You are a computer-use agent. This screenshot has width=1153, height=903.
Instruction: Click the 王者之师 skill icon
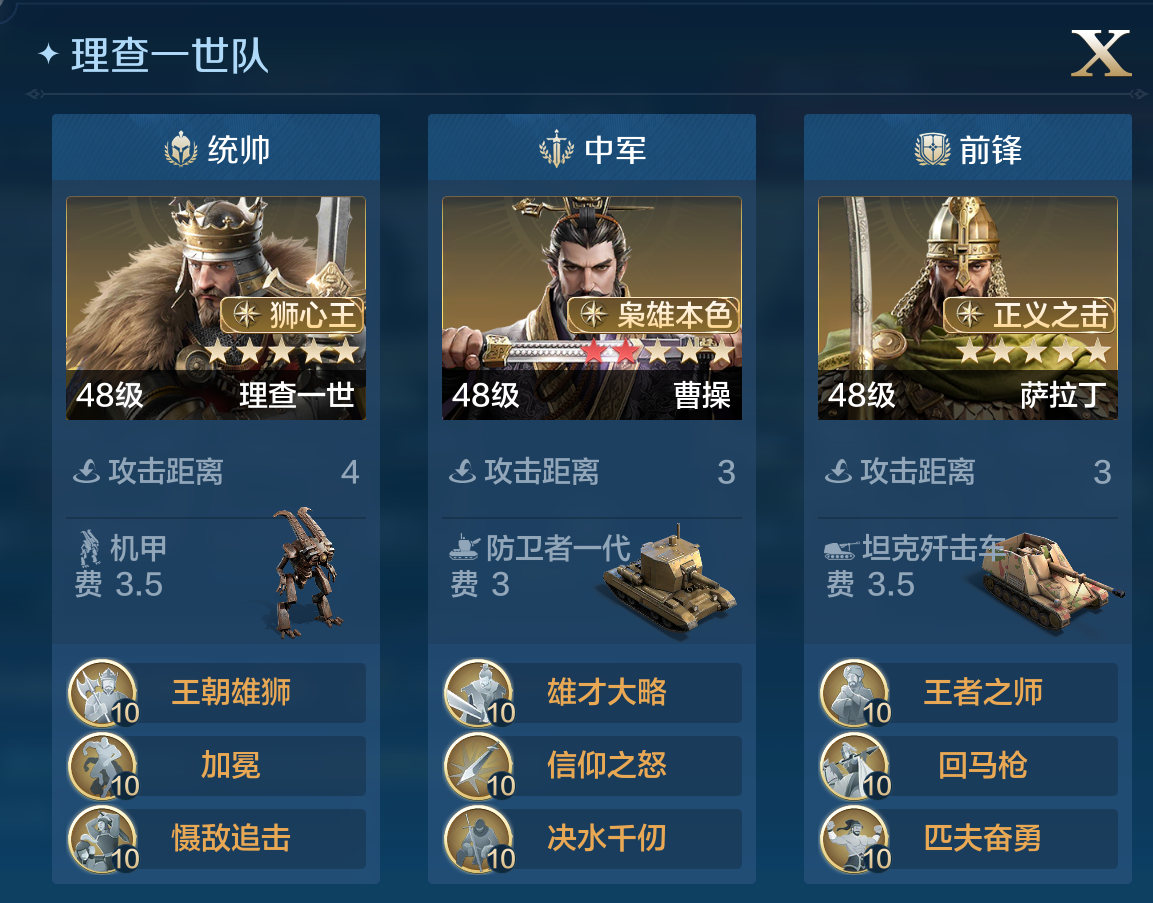pyautogui.click(x=855, y=693)
